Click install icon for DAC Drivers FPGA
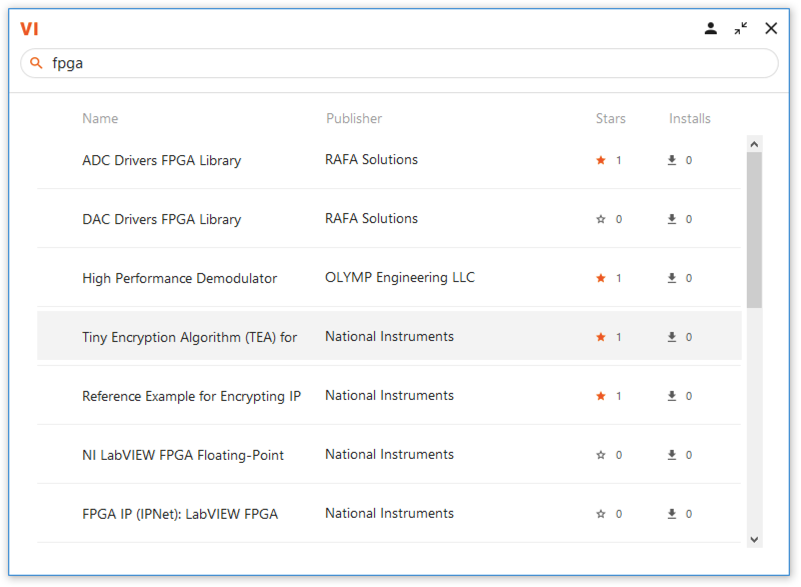Image resolution: width=801 pixels, height=587 pixels. pyautogui.click(x=672, y=219)
